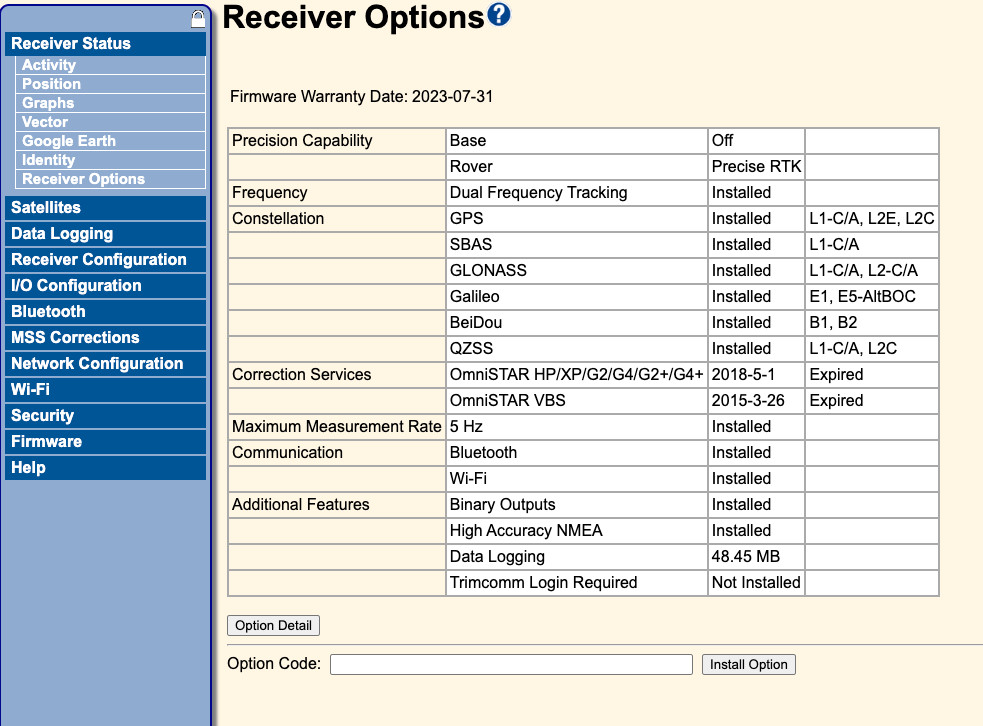The height and width of the screenshot is (726, 983).
Task: Click the Base precision capability cell
Action: [577, 141]
